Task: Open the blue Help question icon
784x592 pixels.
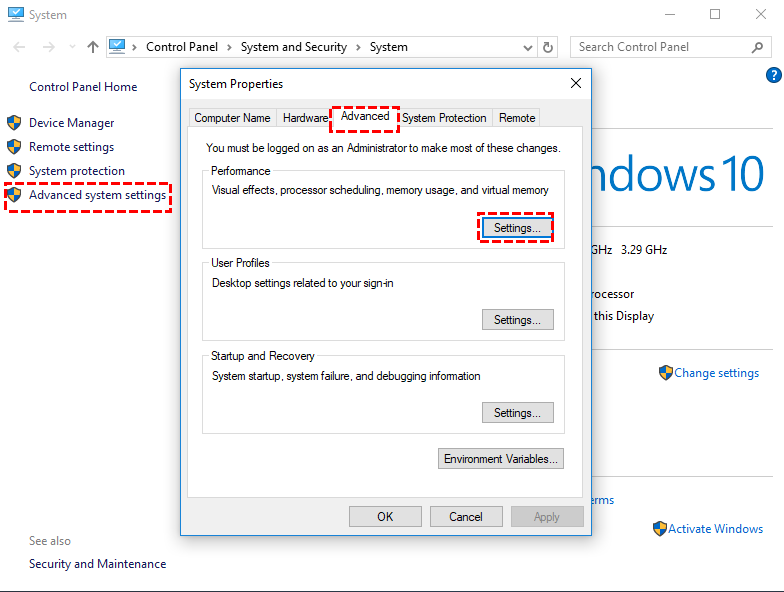Action: click(774, 75)
